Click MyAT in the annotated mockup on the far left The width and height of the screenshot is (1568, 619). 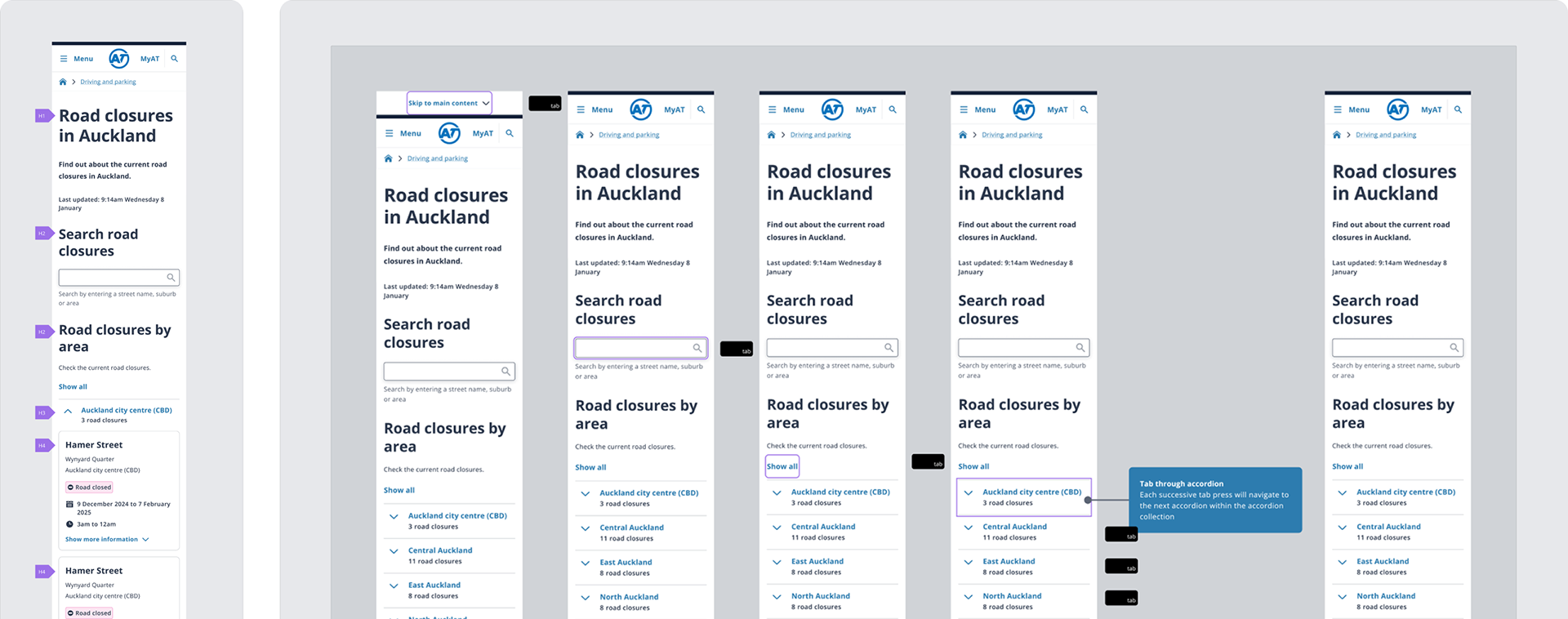tap(150, 59)
